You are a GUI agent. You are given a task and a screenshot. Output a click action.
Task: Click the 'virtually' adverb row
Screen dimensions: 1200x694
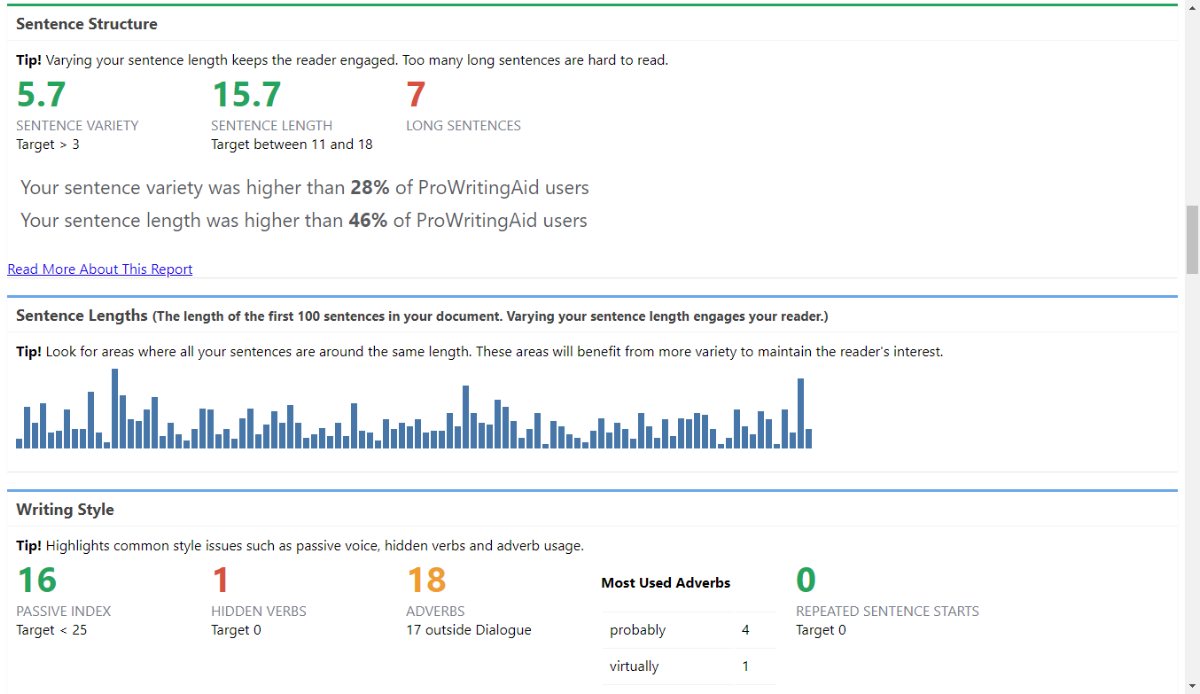pyautogui.click(x=689, y=666)
